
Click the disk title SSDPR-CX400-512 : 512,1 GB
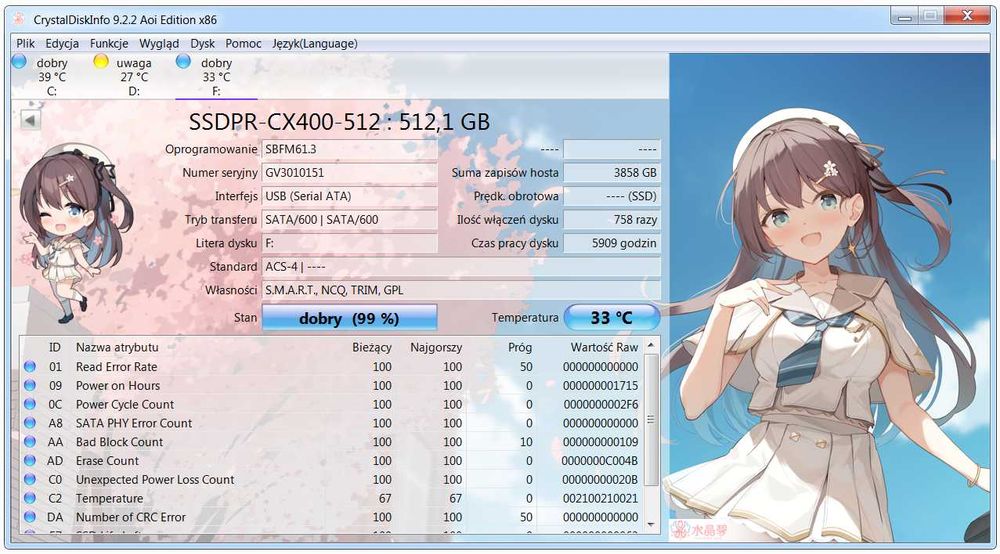339,122
